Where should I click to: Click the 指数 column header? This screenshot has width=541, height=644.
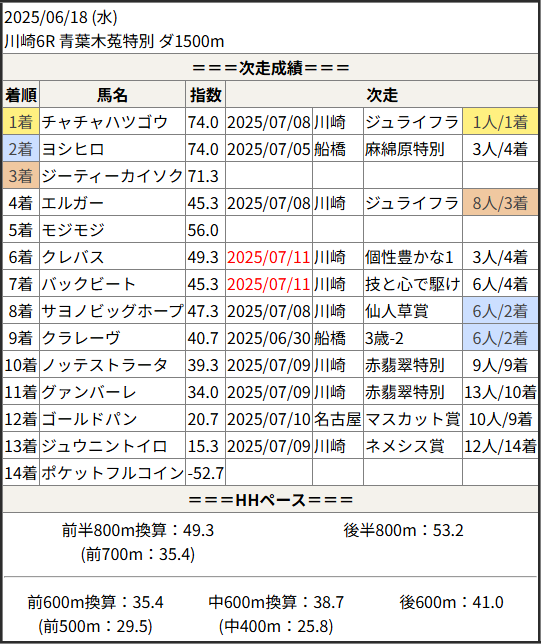(205, 94)
